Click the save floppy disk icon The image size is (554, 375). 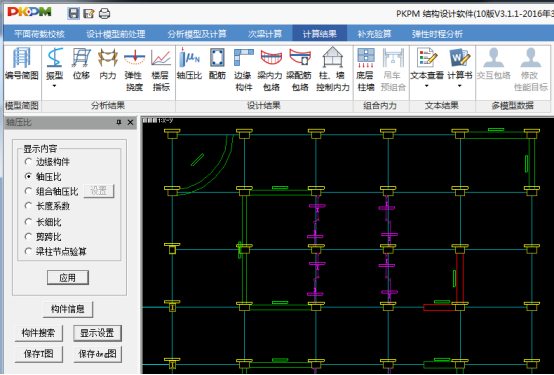tap(73, 13)
